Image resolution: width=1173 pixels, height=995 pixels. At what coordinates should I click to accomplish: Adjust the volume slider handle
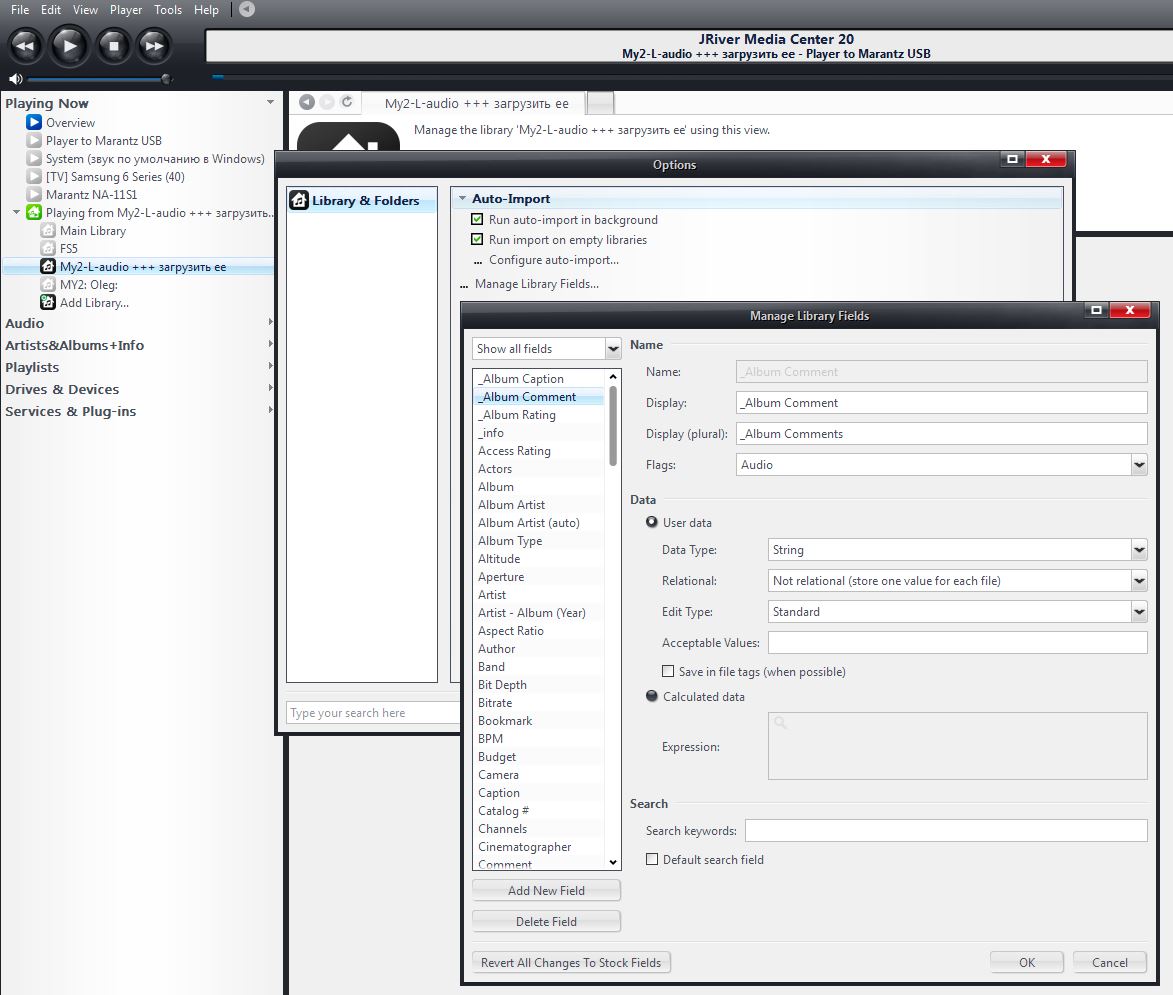click(166, 79)
